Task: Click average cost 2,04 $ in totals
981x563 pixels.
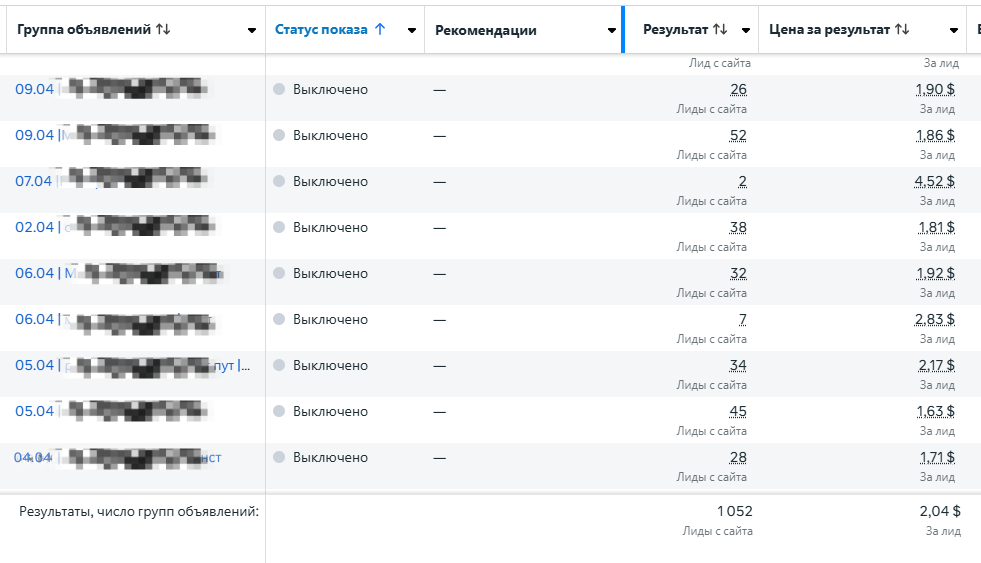Action: click(x=940, y=511)
